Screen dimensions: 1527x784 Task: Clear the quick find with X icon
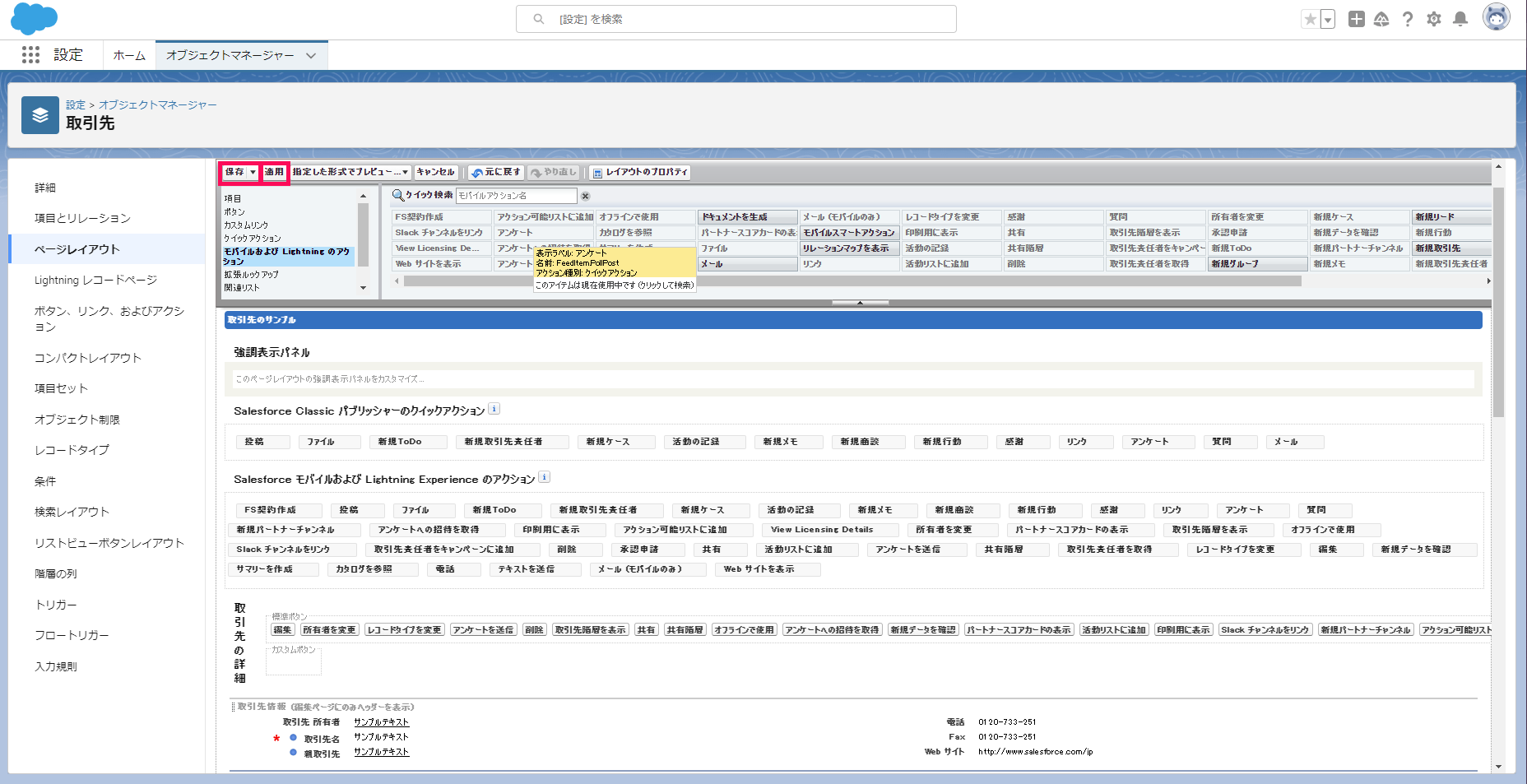586,196
